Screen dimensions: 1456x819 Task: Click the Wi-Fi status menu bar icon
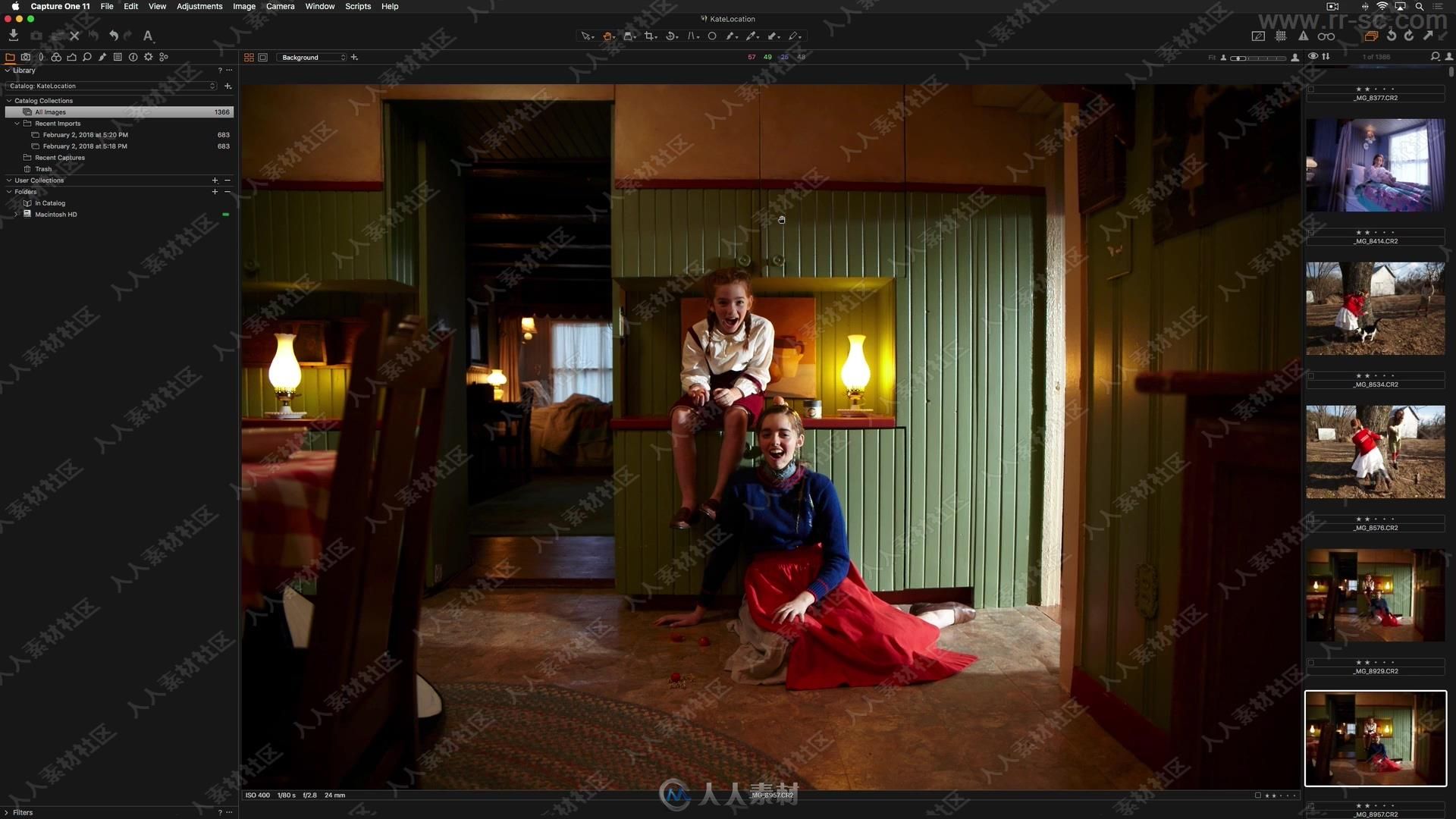click(x=1382, y=6)
